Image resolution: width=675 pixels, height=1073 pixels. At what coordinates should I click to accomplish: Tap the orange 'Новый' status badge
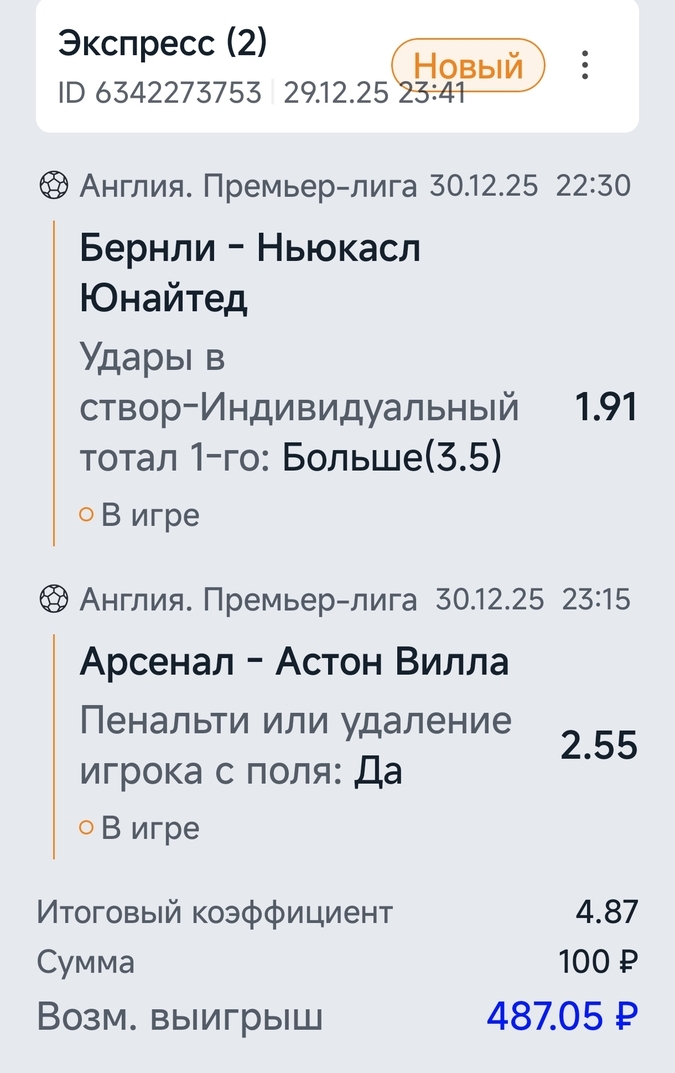[468, 66]
